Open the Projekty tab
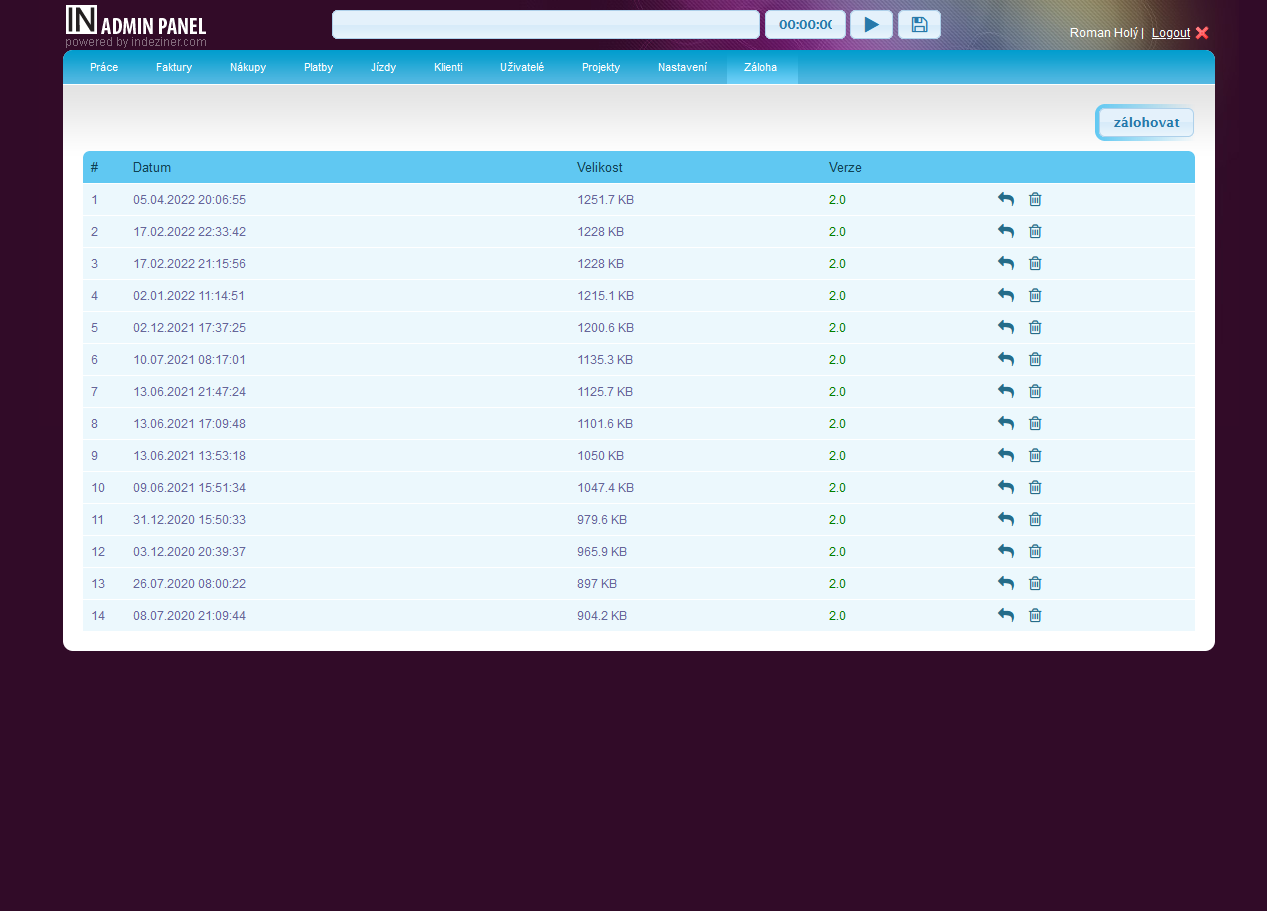This screenshot has height=911, width=1267. point(601,67)
